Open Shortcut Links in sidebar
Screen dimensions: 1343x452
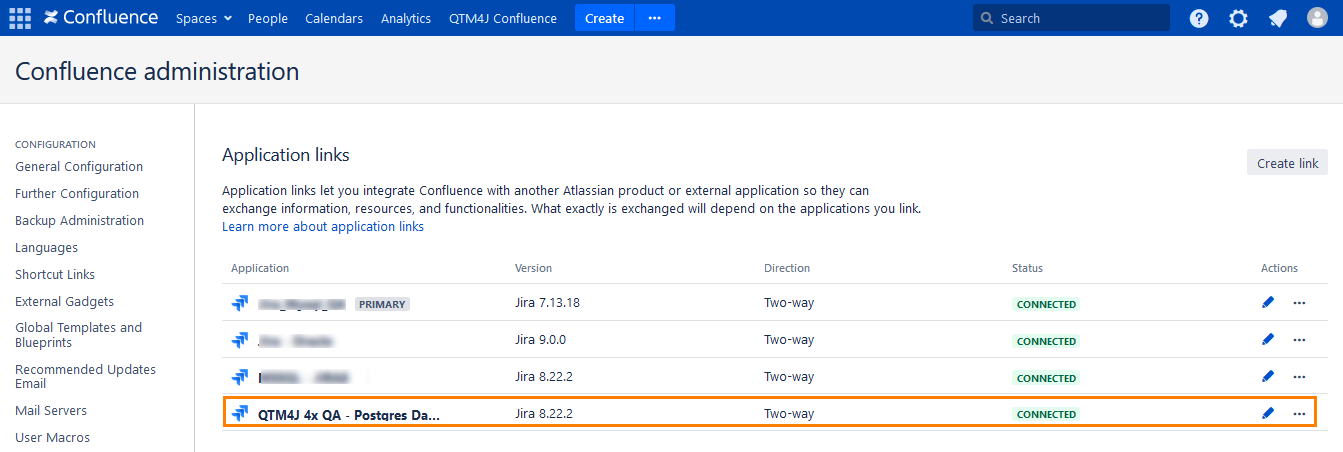55,275
